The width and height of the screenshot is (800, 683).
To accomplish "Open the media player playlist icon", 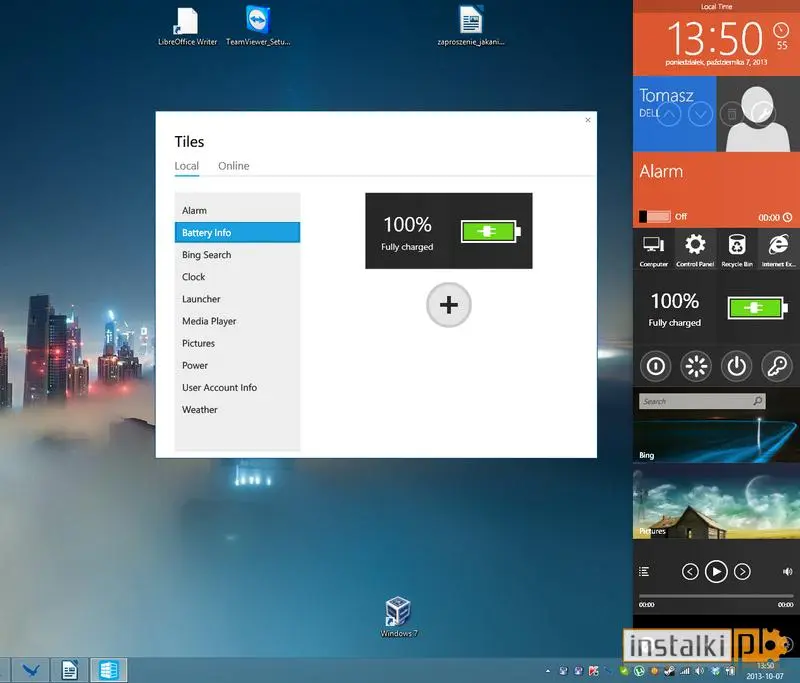I will point(644,572).
